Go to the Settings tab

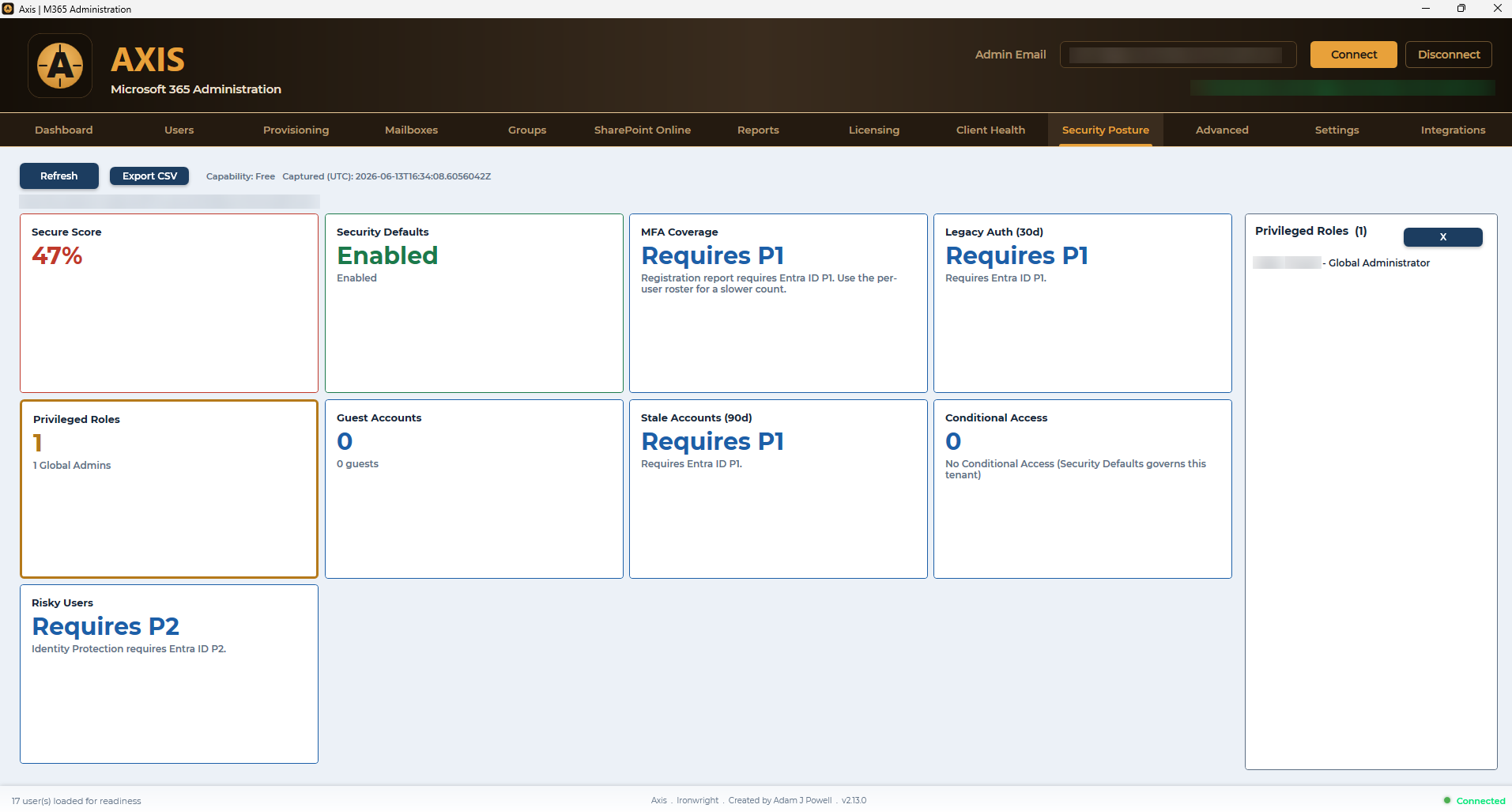(x=1337, y=130)
